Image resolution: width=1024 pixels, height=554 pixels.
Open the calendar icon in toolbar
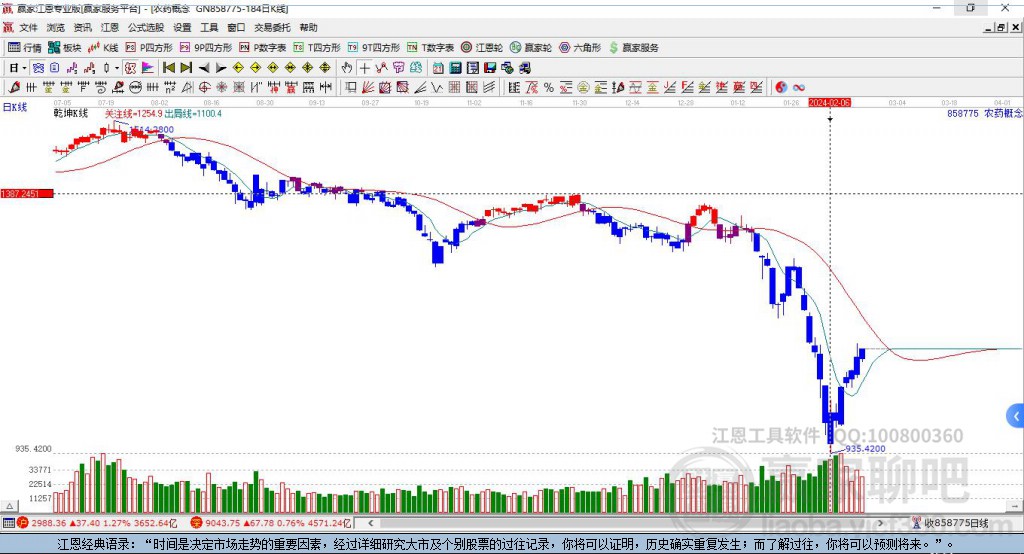point(438,68)
